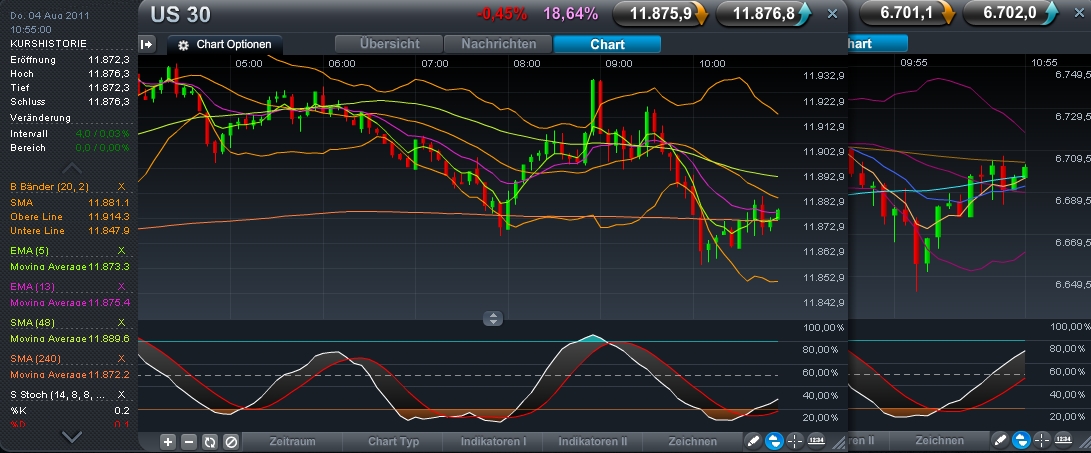Open the Chart Optionen tab
The height and width of the screenshot is (453, 1091).
click(x=225, y=45)
